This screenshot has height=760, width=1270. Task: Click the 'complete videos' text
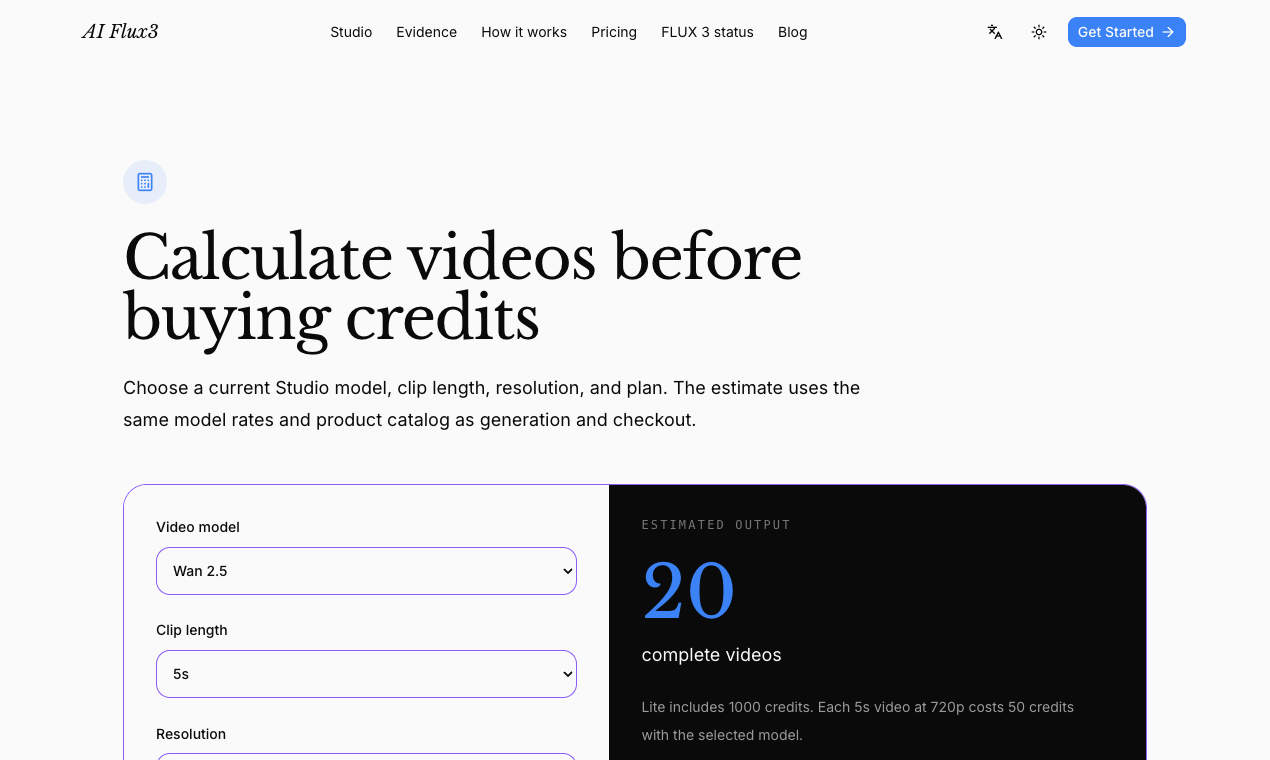711,655
